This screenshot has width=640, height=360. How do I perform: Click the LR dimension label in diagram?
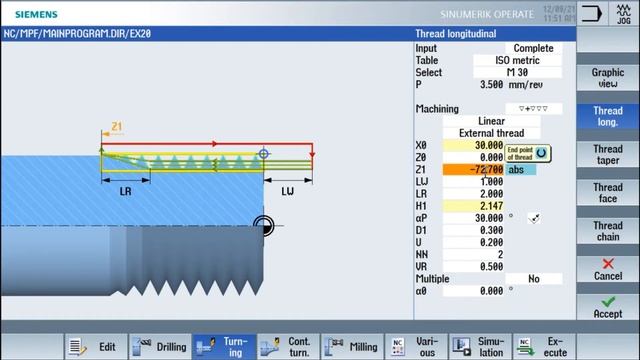pos(125,191)
